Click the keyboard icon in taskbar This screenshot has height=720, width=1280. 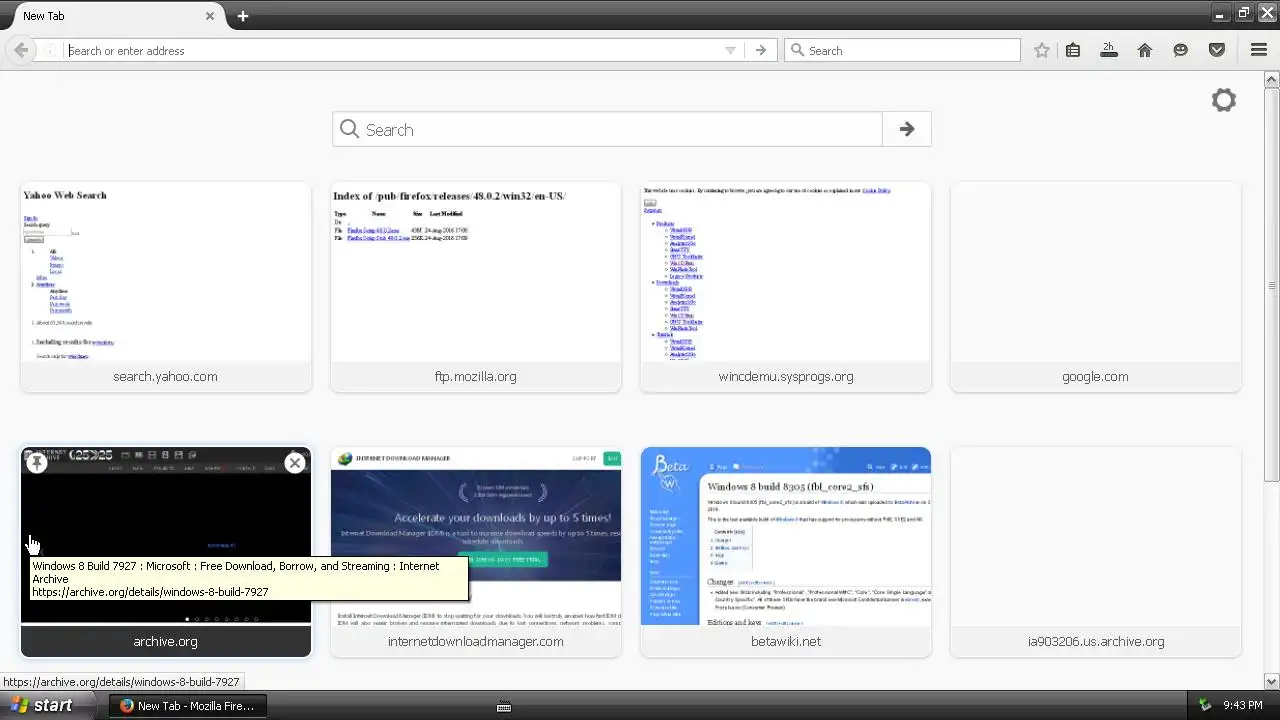(504, 706)
